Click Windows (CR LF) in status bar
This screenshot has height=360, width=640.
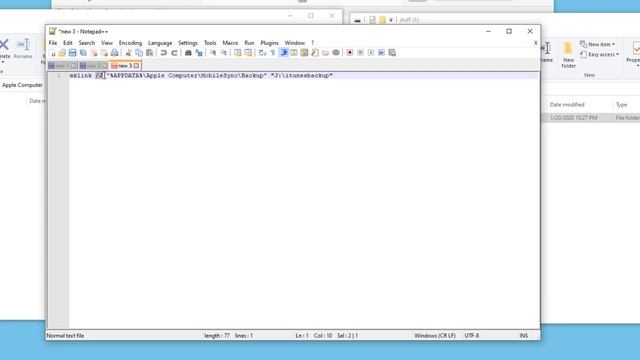pyautogui.click(x=435, y=336)
